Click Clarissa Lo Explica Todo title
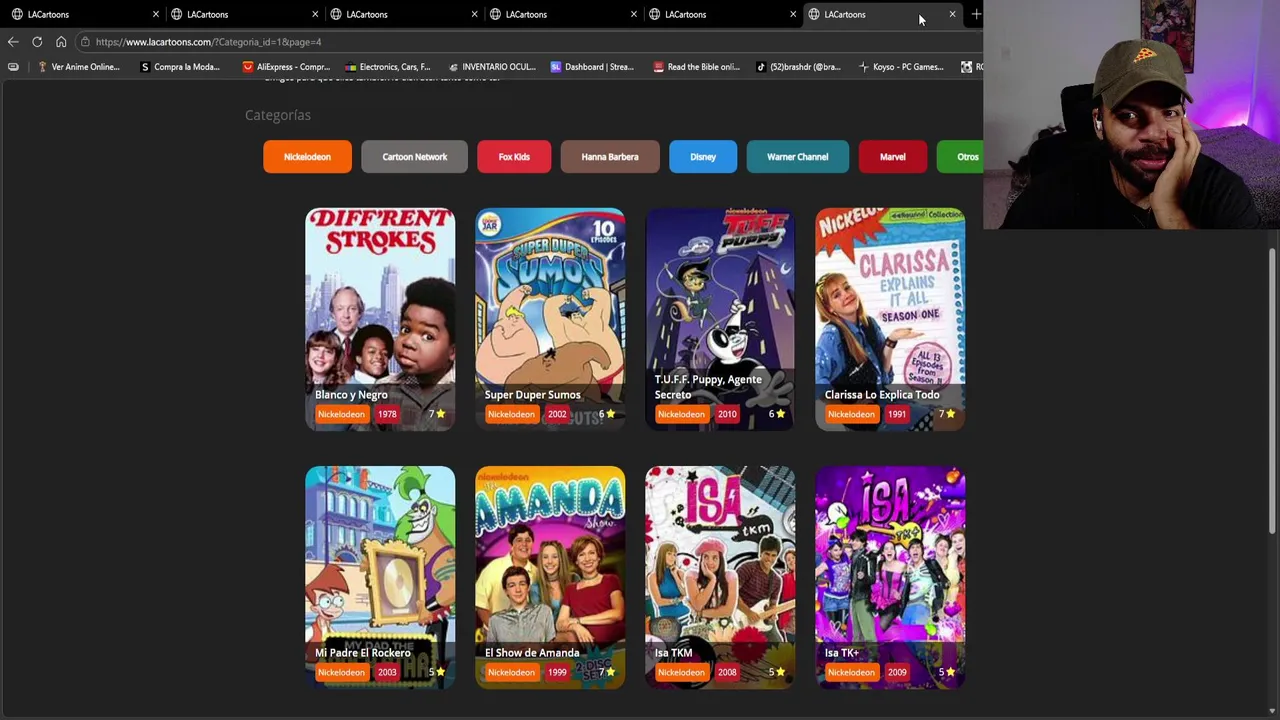This screenshot has width=1280, height=720. click(x=882, y=395)
